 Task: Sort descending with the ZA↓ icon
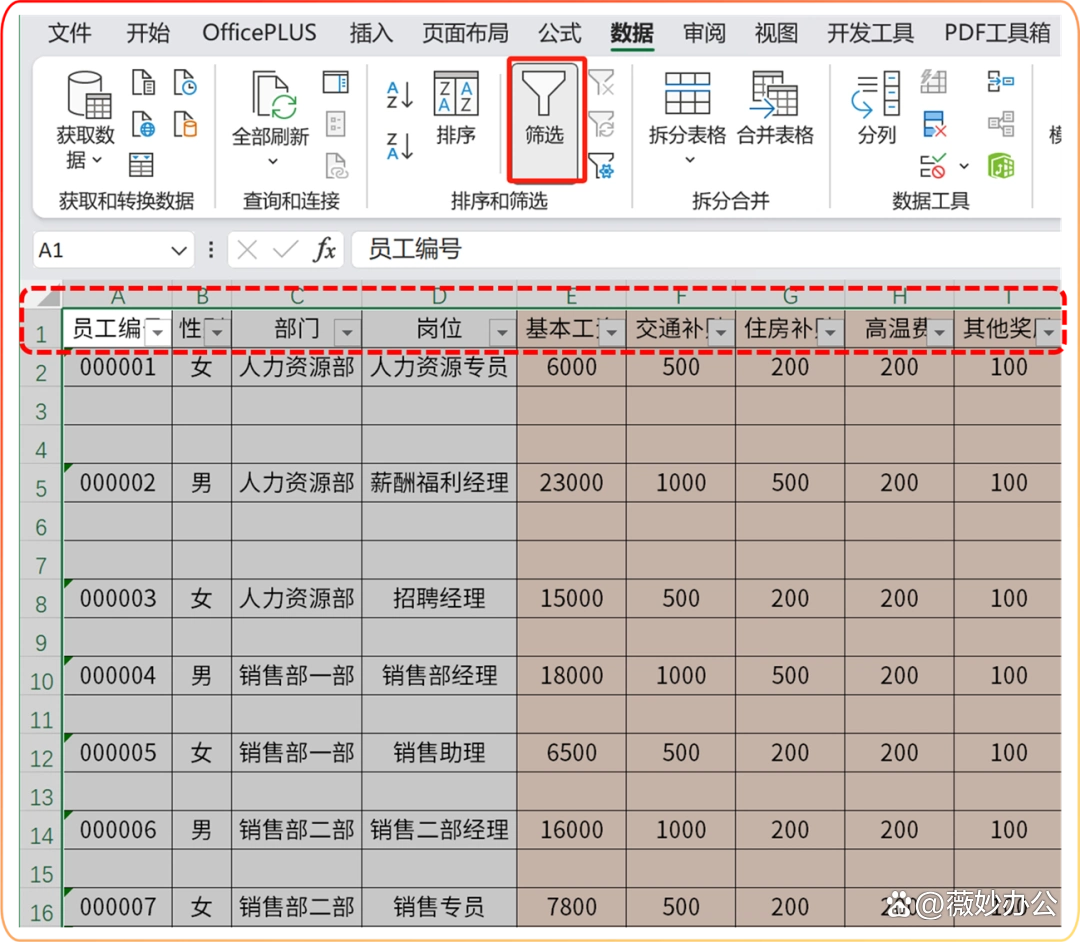click(398, 145)
